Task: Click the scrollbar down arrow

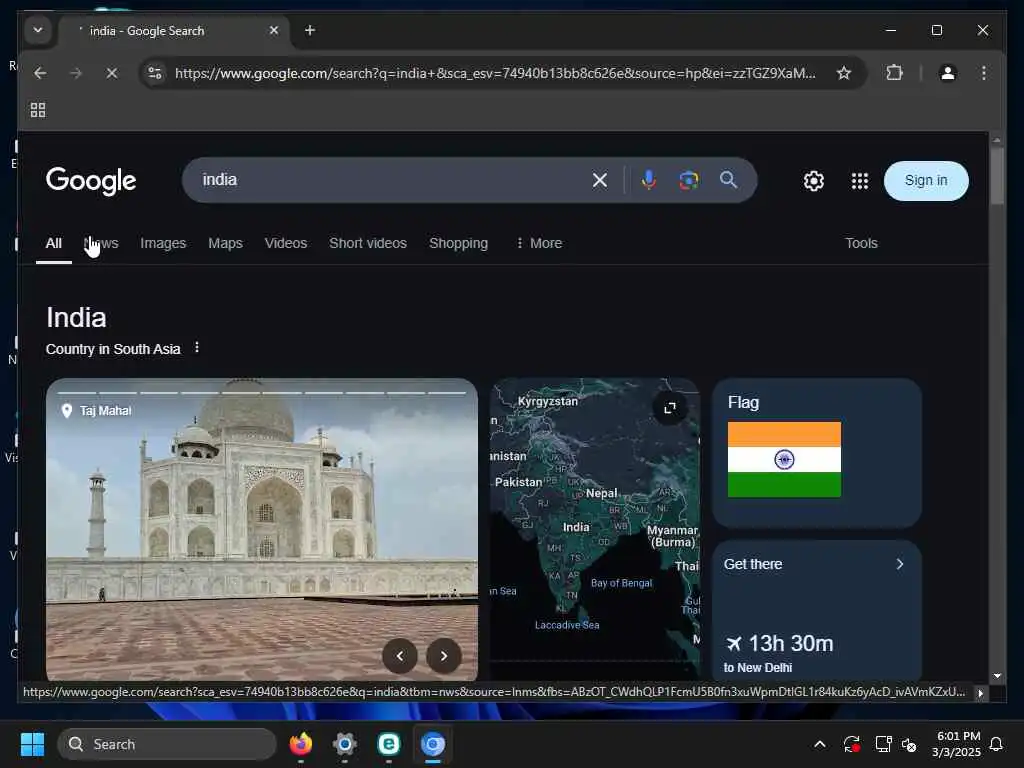Action: 997,676
